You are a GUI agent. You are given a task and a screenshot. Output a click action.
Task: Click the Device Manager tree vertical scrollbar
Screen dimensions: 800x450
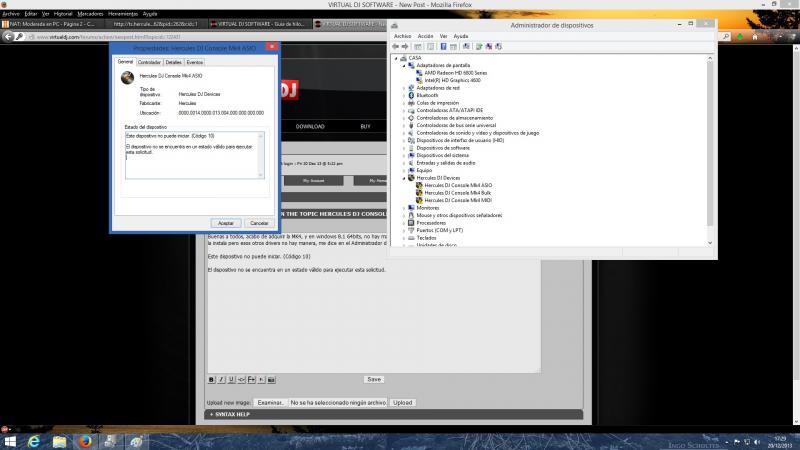(x=710, y=151)
